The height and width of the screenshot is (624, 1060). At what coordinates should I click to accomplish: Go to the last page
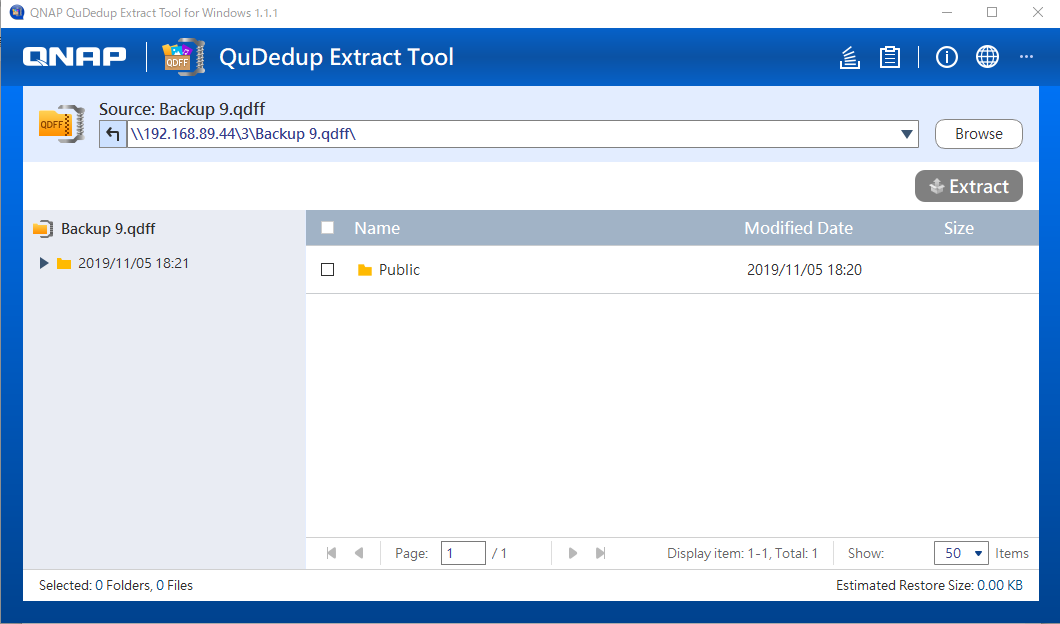(x=600, y=553)
